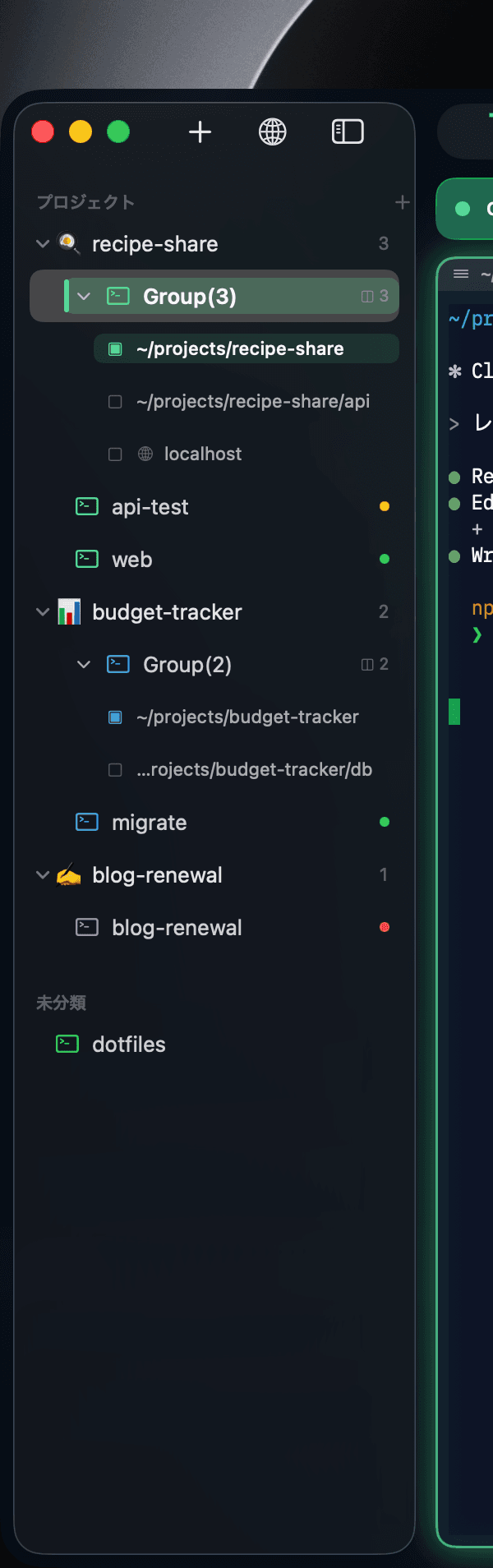Click the Group(2) terminal icon
493x1568 pixels.
pos(118,664)
